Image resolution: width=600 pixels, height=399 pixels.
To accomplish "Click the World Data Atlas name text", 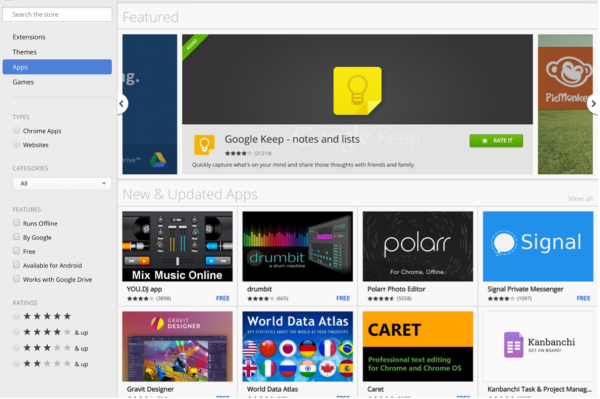I will point(272,389).
